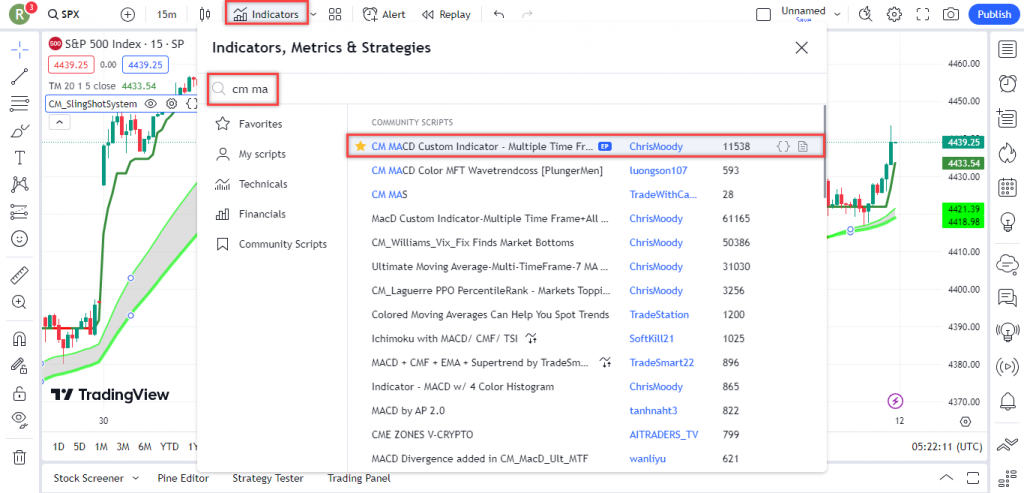
Task: Take a chart snapshot with camera
Action: click(x=951, y=14)
